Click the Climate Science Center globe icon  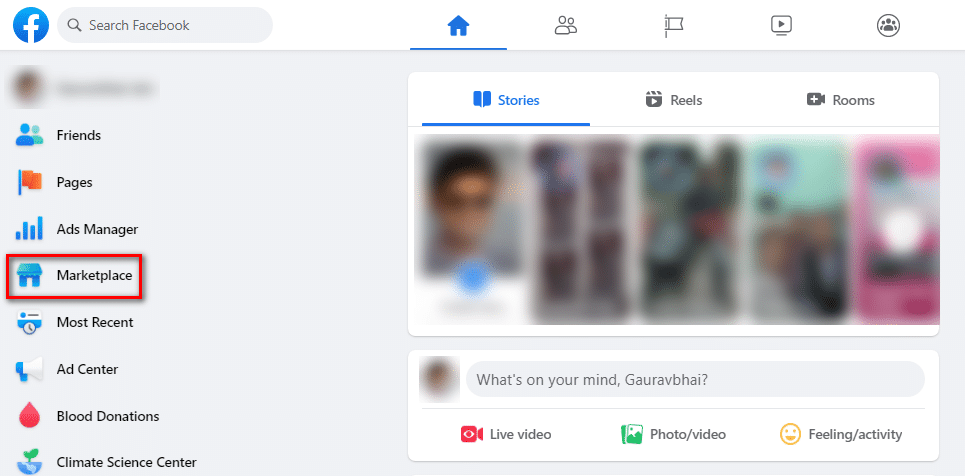click(29, 462)
